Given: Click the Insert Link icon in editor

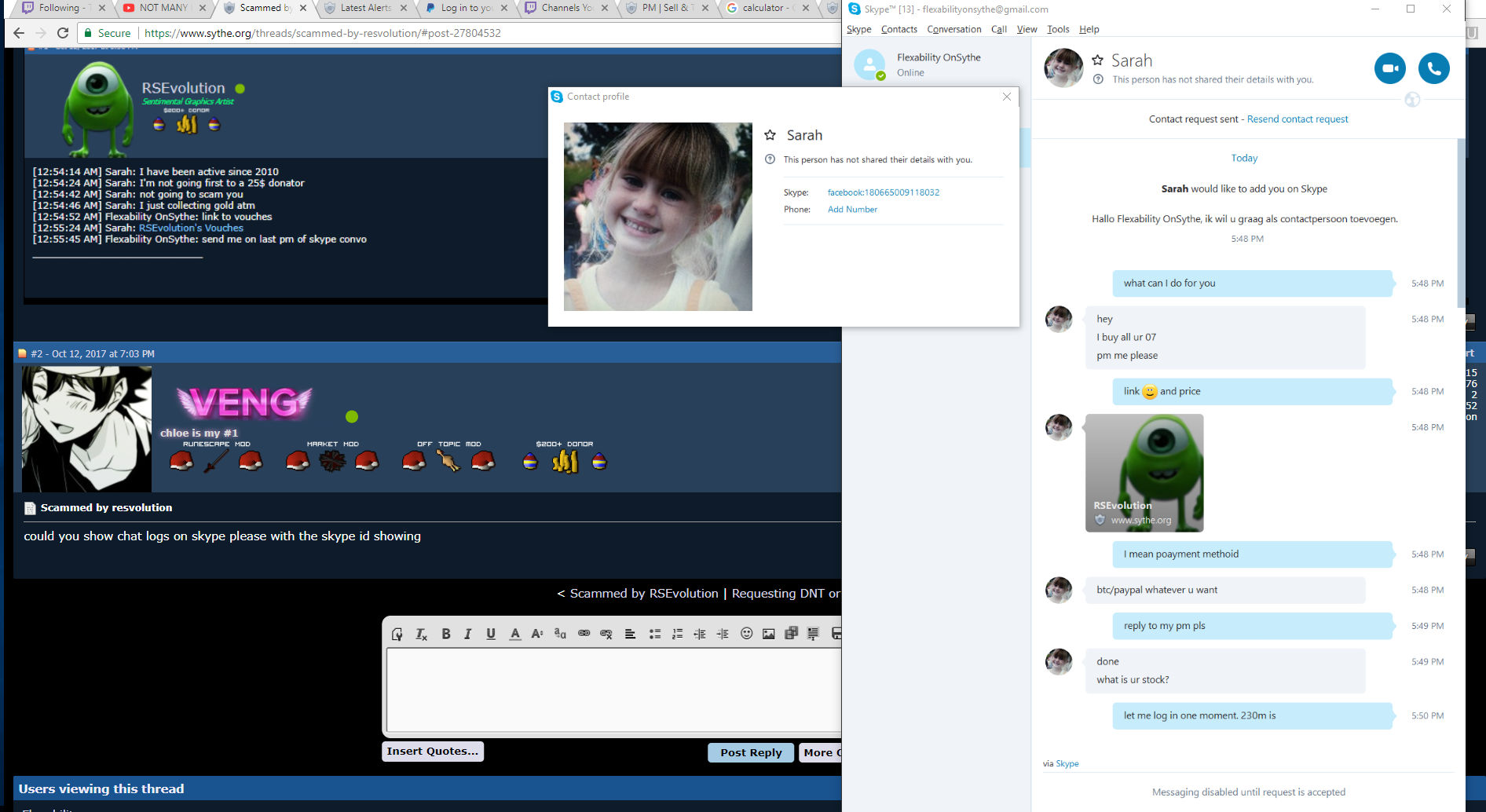Looking at the screenshot, I should point(584,634).
